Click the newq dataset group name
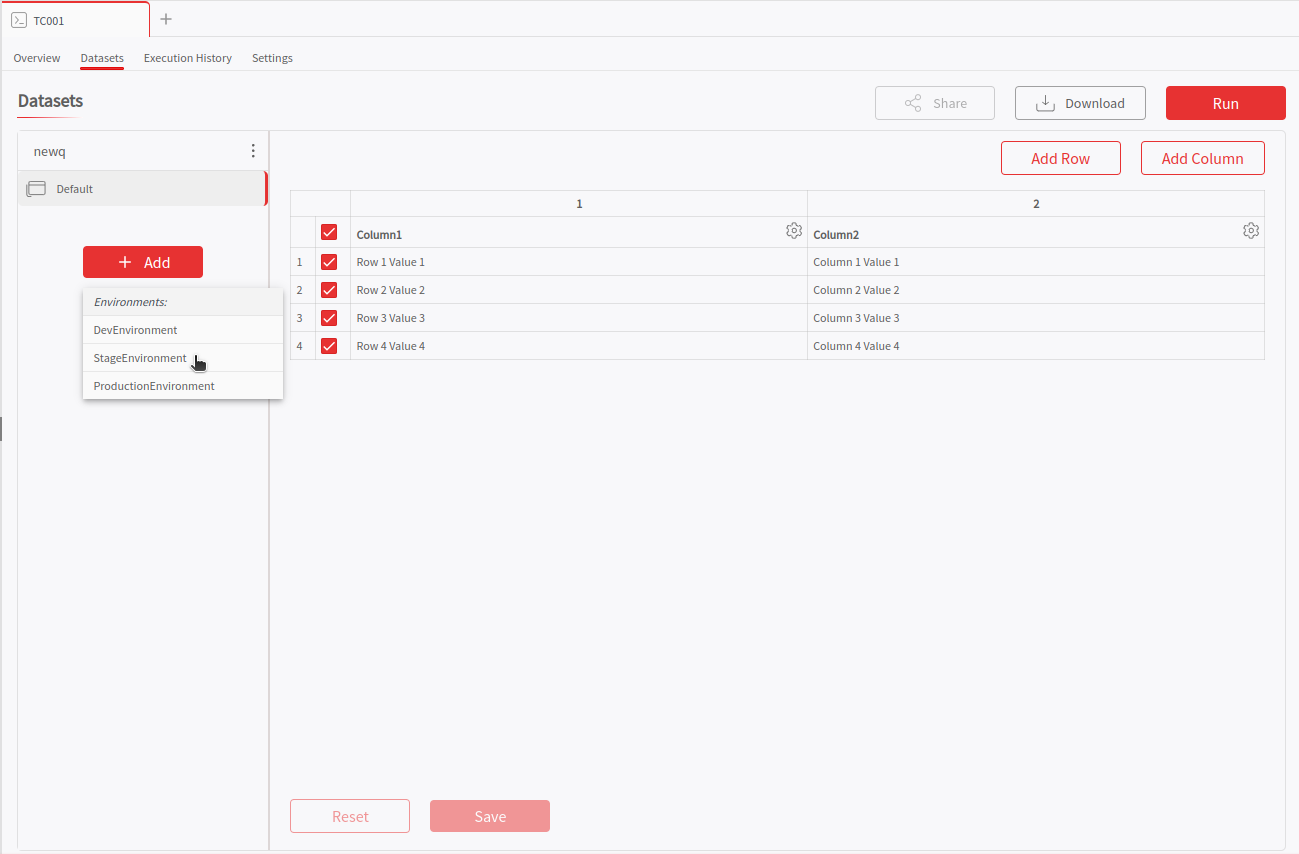This screenshot has height=854, width=1299. tap(50, 152)
